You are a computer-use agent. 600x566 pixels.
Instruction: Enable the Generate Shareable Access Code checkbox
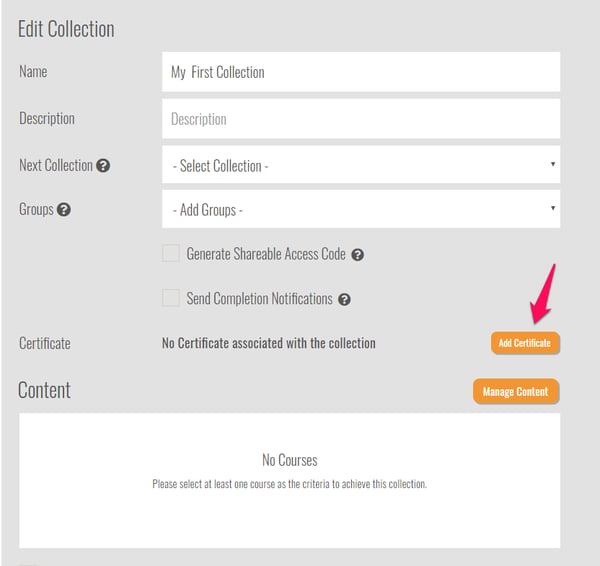pyautogui.click(x=171, y=253)
